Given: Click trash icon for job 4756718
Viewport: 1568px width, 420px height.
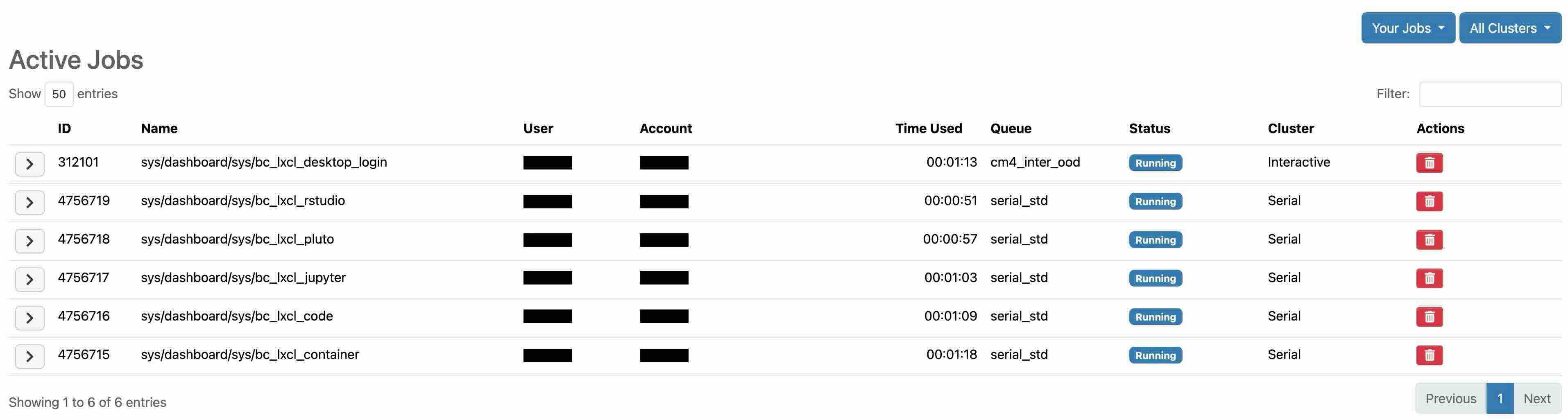Looking at the screenshot, I should click(x=1429, y=240).
